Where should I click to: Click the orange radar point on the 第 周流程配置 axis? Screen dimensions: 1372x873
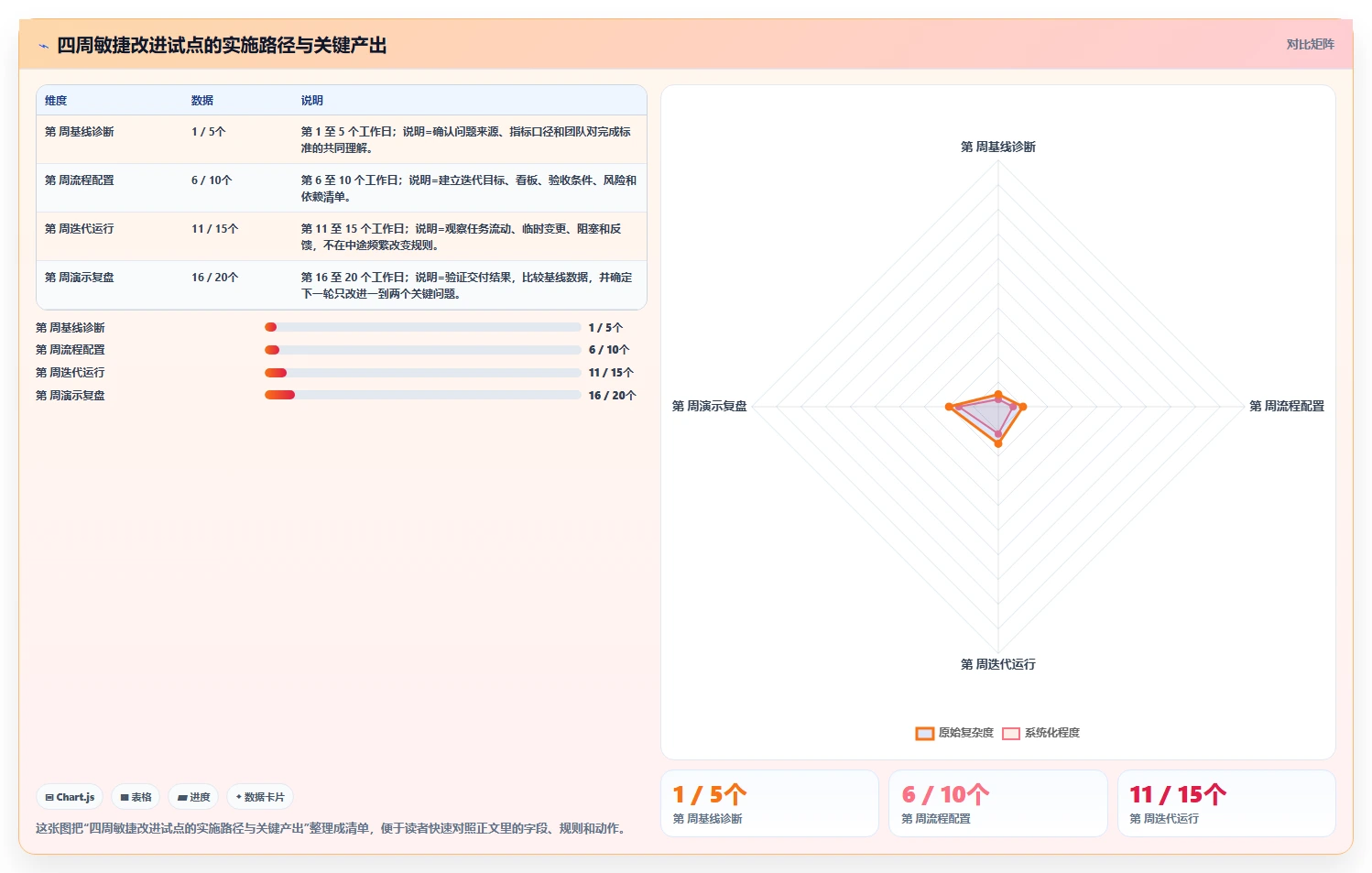pyautogui.click(x=1023, y=407)
